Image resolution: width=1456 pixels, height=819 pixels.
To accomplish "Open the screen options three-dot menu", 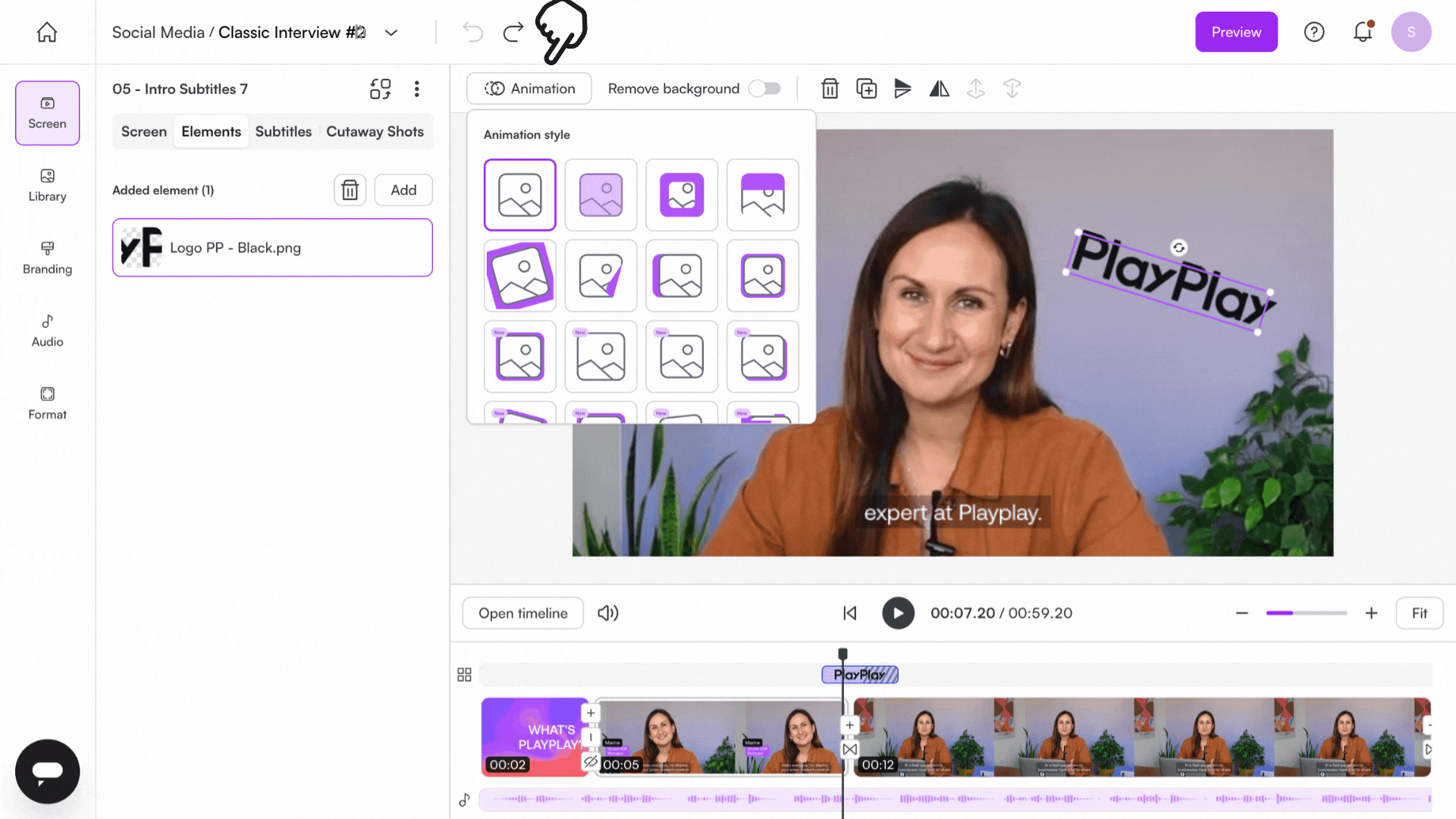I will point(416,89).
